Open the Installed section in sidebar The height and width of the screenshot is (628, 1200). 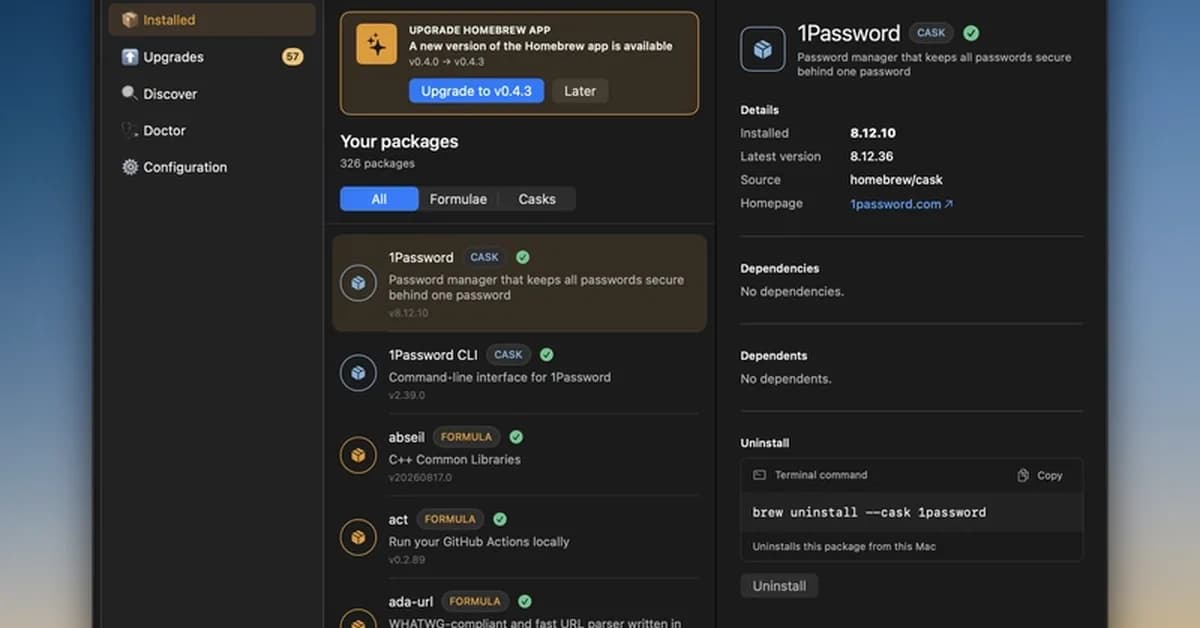pyautogui.click(x=212, y=20)
